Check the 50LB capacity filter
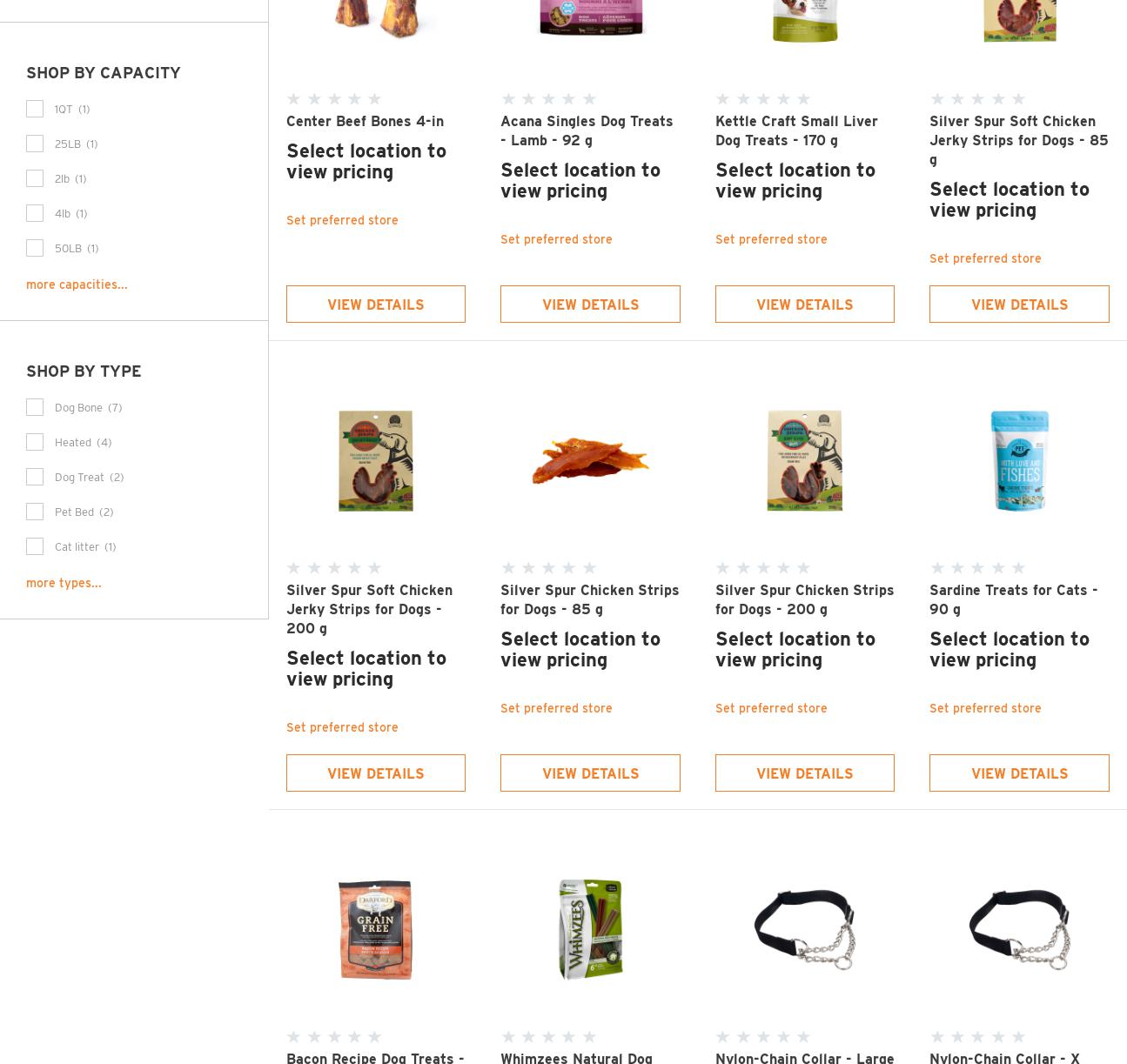The width and height of the screenshot is (1127, 1064). pos(35,248)
